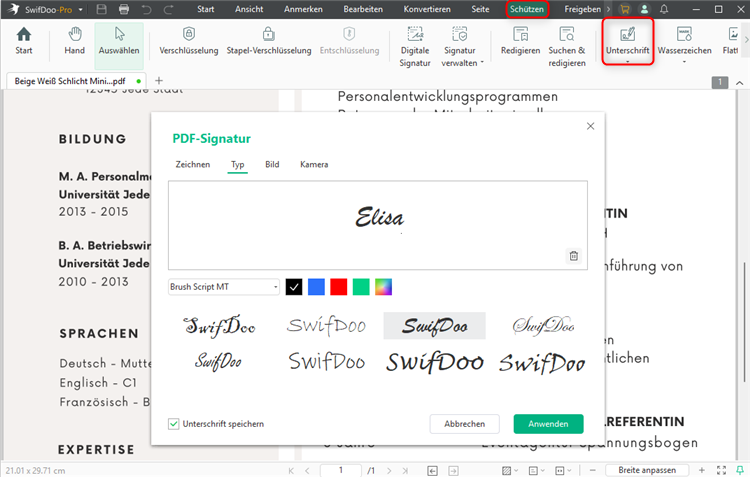This screenshot has height=477, width=750.
Task: Expand Wasserzeichen dropdown
Action: [x=684, y=62]
